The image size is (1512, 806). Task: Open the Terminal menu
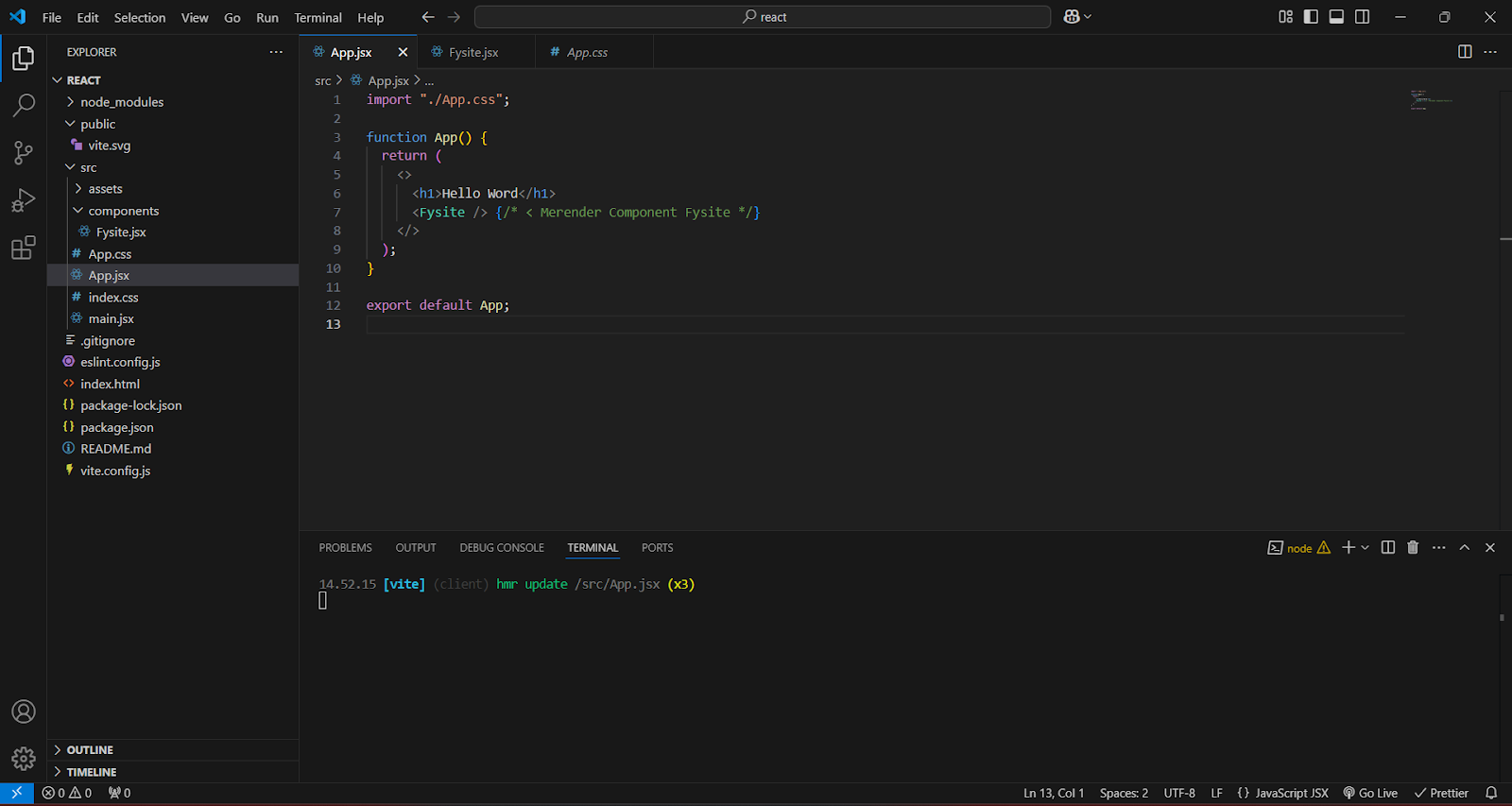click(318, 18)
